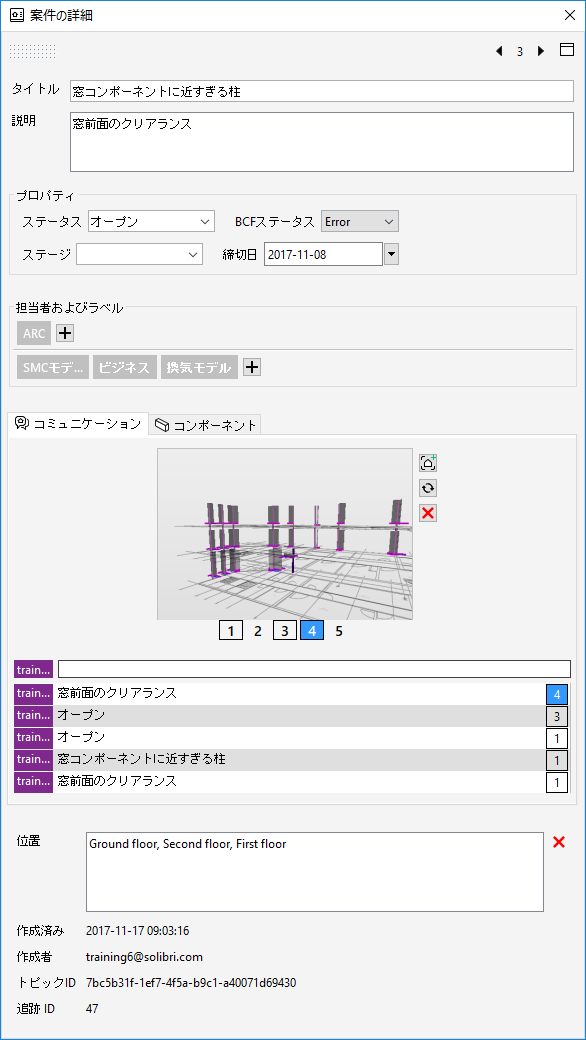Add a new slide snapshot icon
The height and width of the screenshot is (1040, 586).
pyautogui.click(x=428, y=463)
